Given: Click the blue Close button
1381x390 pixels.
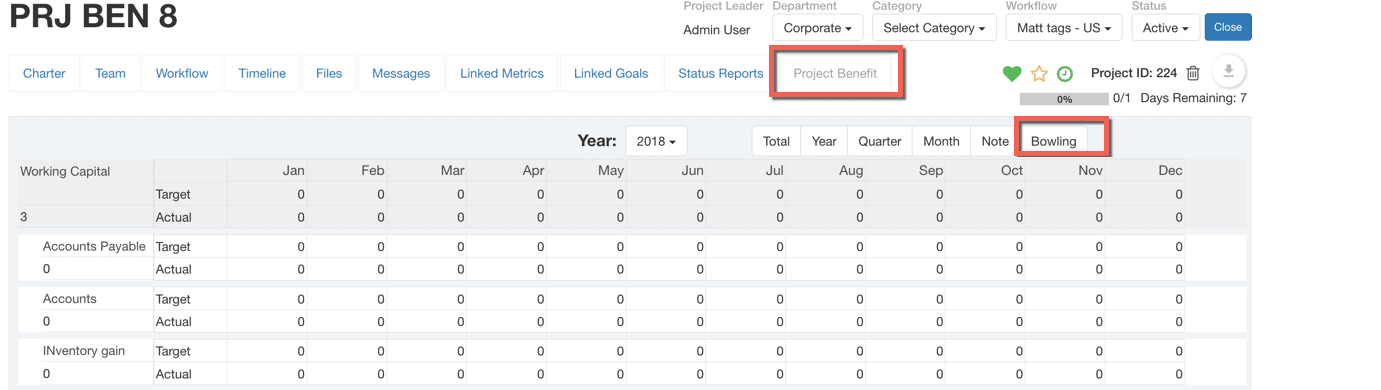Looking at the screenshot, I should tap(1228, 28).
